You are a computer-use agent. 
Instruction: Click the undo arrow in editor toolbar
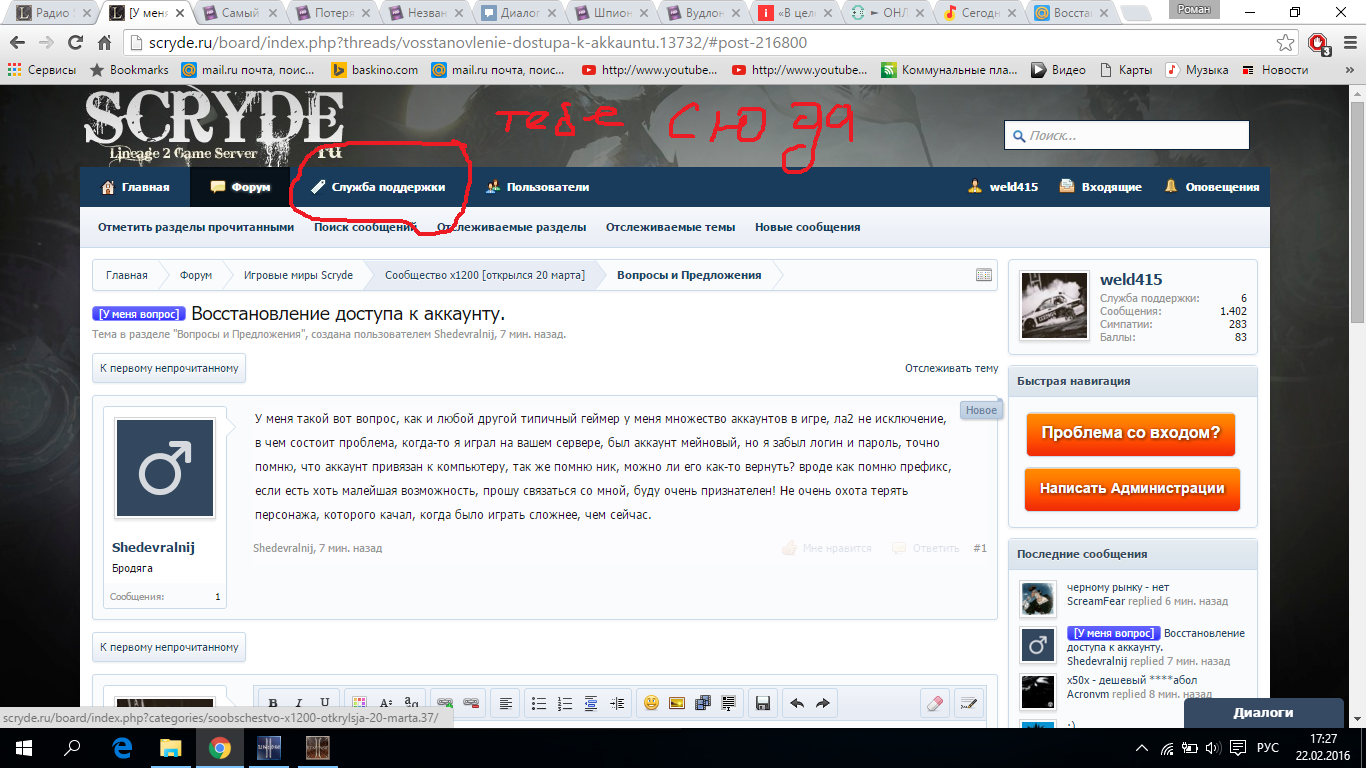point(797,703)
